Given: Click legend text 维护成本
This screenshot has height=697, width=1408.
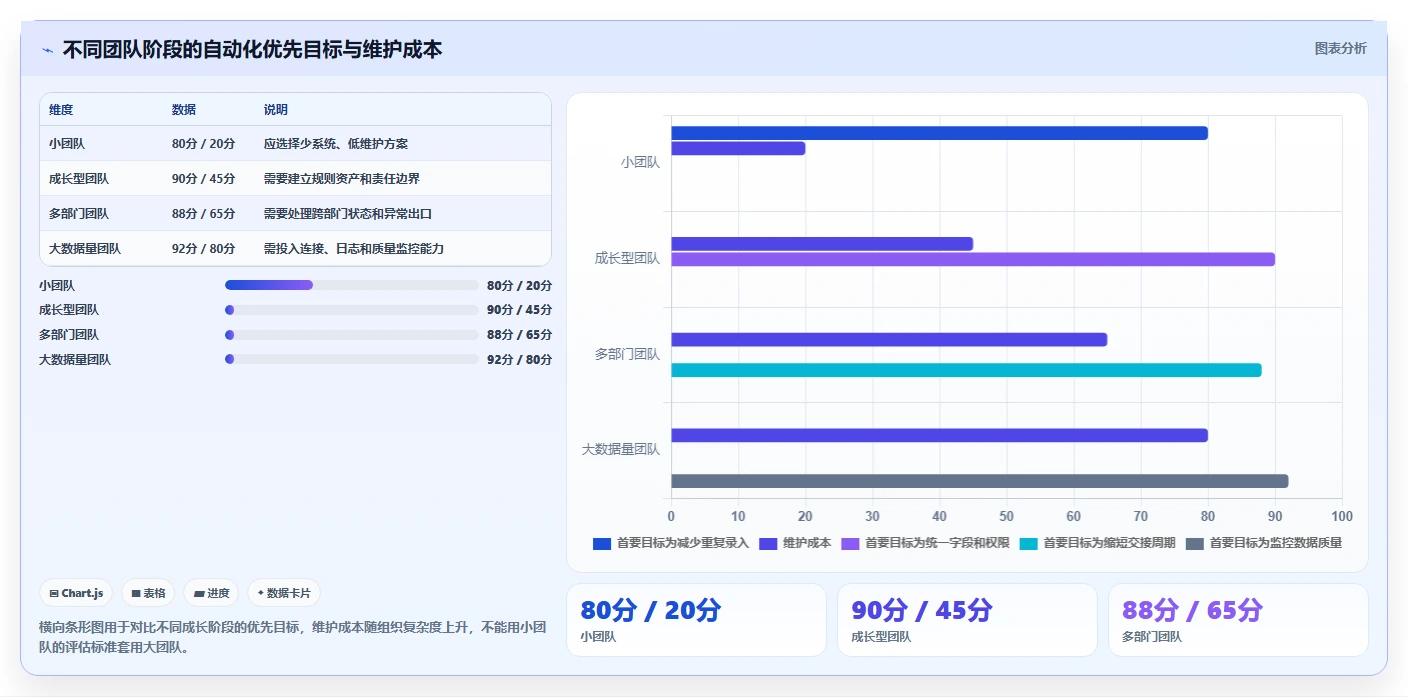Looking at the screenshot, I should (x=807, y=544).
